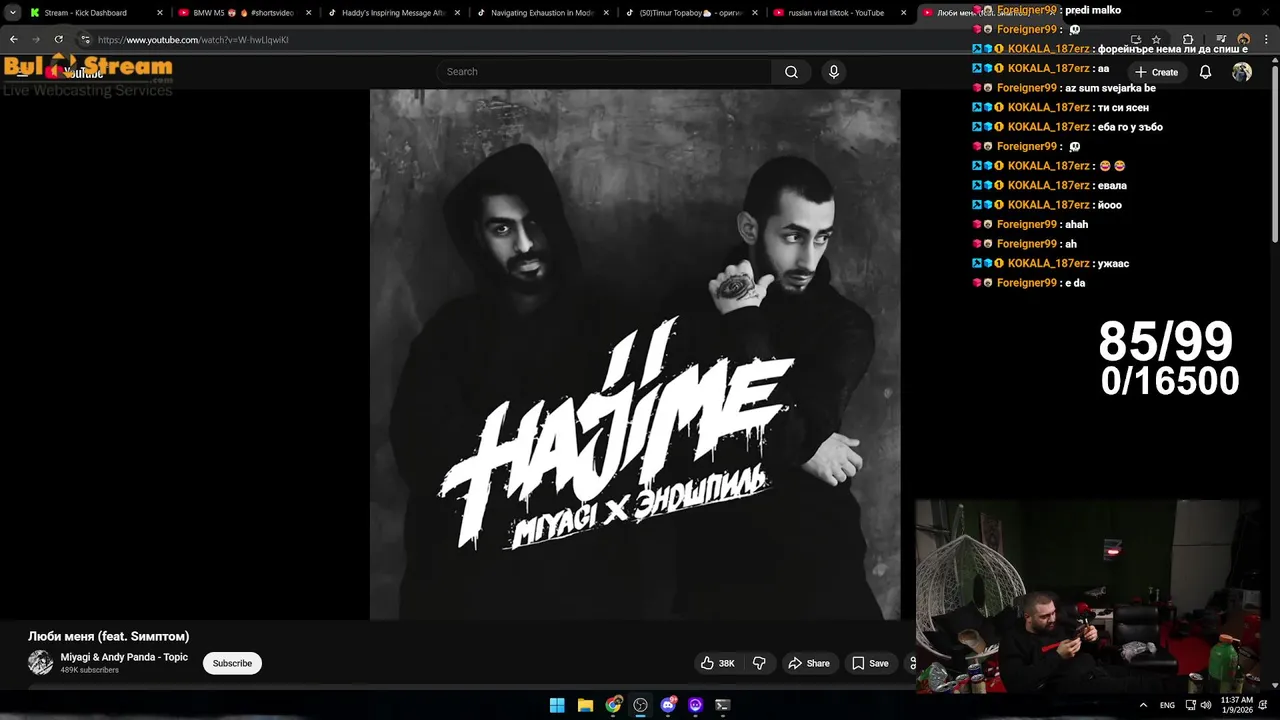The height and width of the screenshot is (720, 1280).
Task: Open the Chrome profile avatar in toolbar
Action: 1243,40
